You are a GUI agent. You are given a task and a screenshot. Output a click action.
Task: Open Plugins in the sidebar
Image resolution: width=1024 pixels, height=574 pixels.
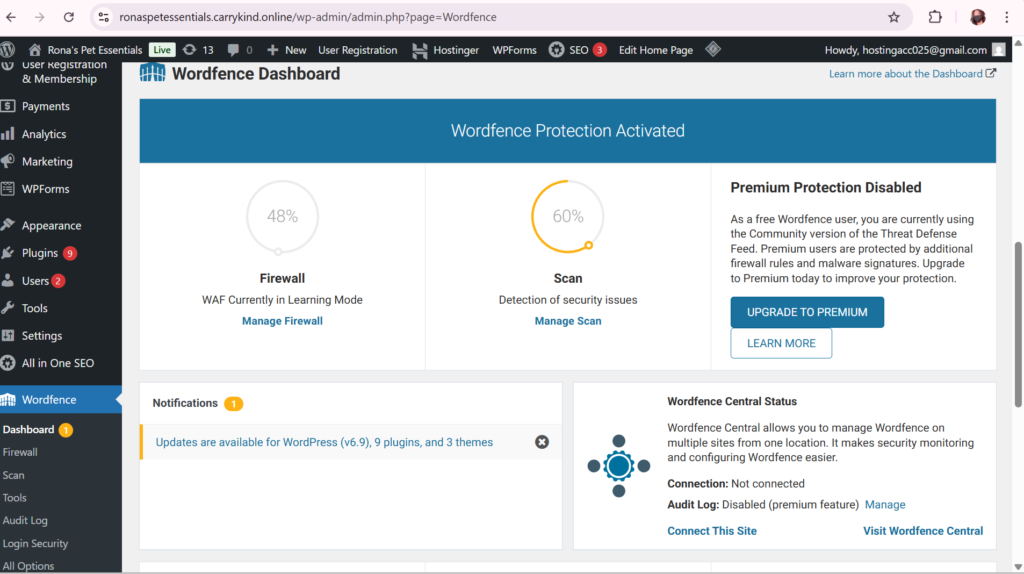(40, 253)
